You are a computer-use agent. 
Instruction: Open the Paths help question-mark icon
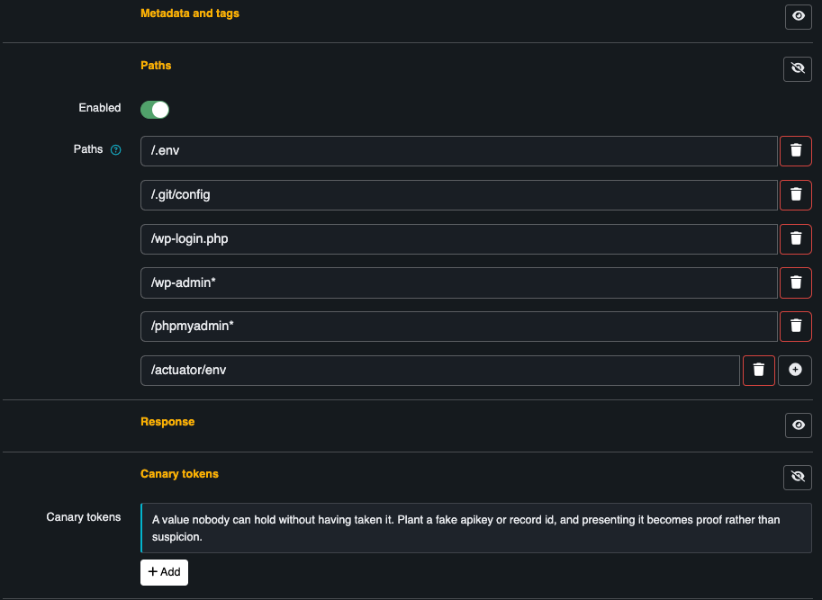point(116,150)
